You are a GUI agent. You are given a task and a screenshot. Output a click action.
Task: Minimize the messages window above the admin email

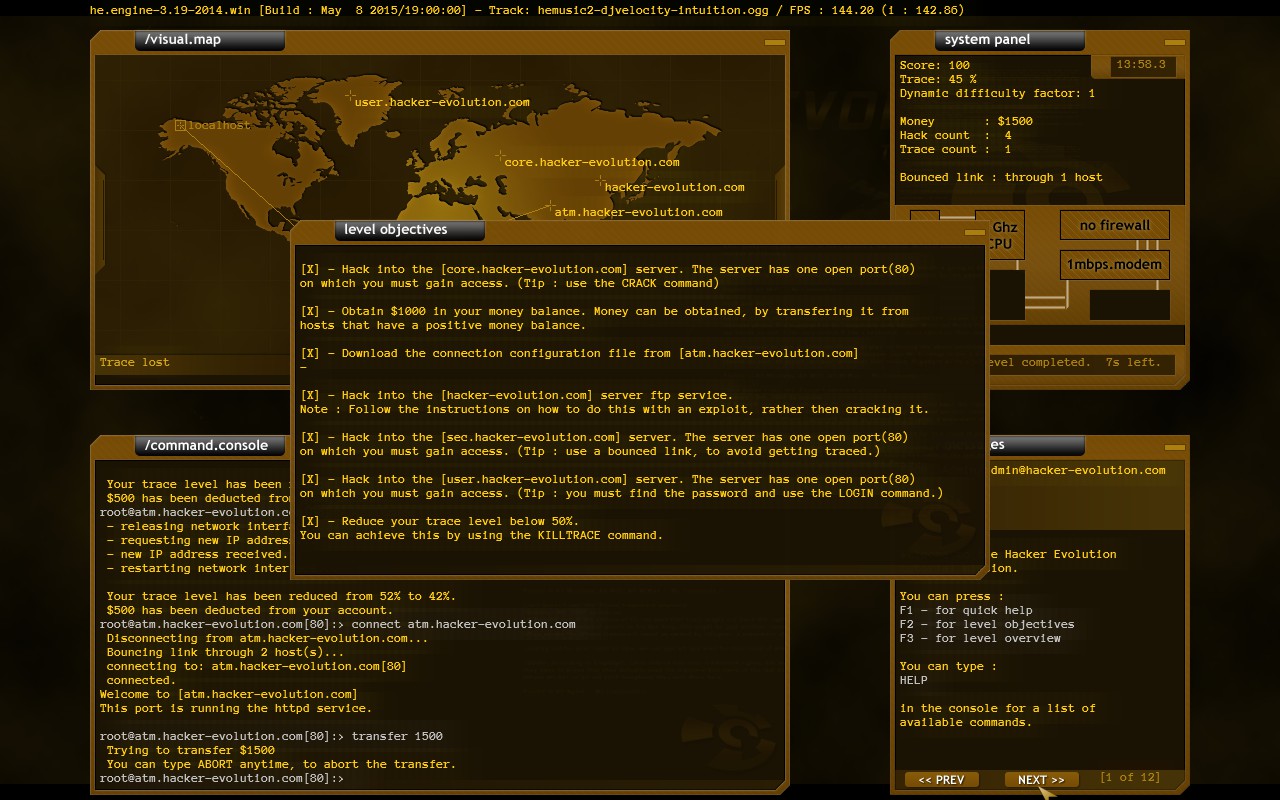click(1174, 447)
